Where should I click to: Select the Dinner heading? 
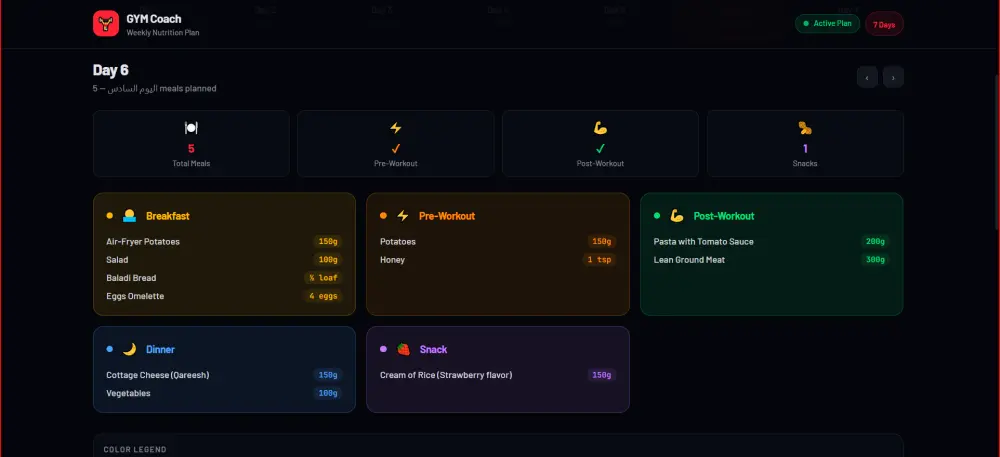pos(160,349)
